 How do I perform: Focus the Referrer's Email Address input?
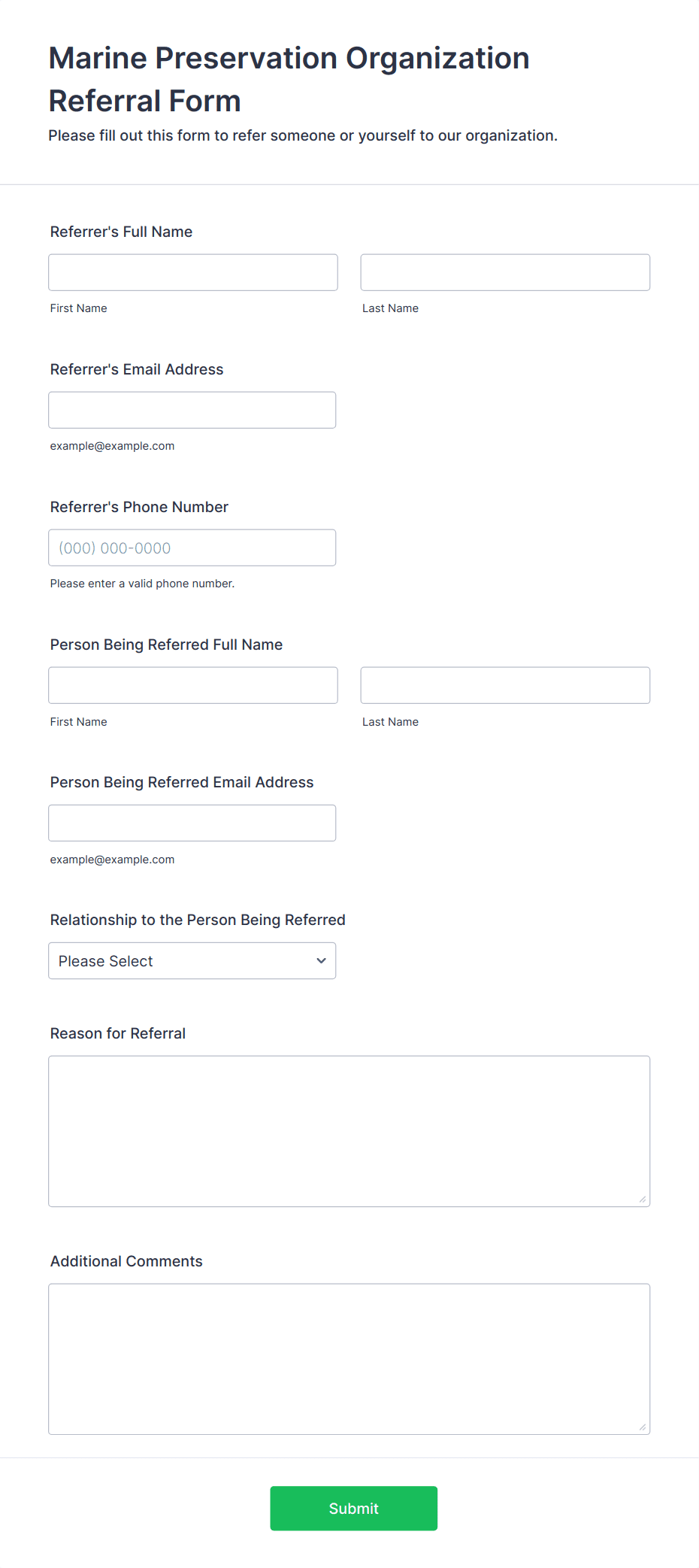pyautogui.click(x=192, y=410)
